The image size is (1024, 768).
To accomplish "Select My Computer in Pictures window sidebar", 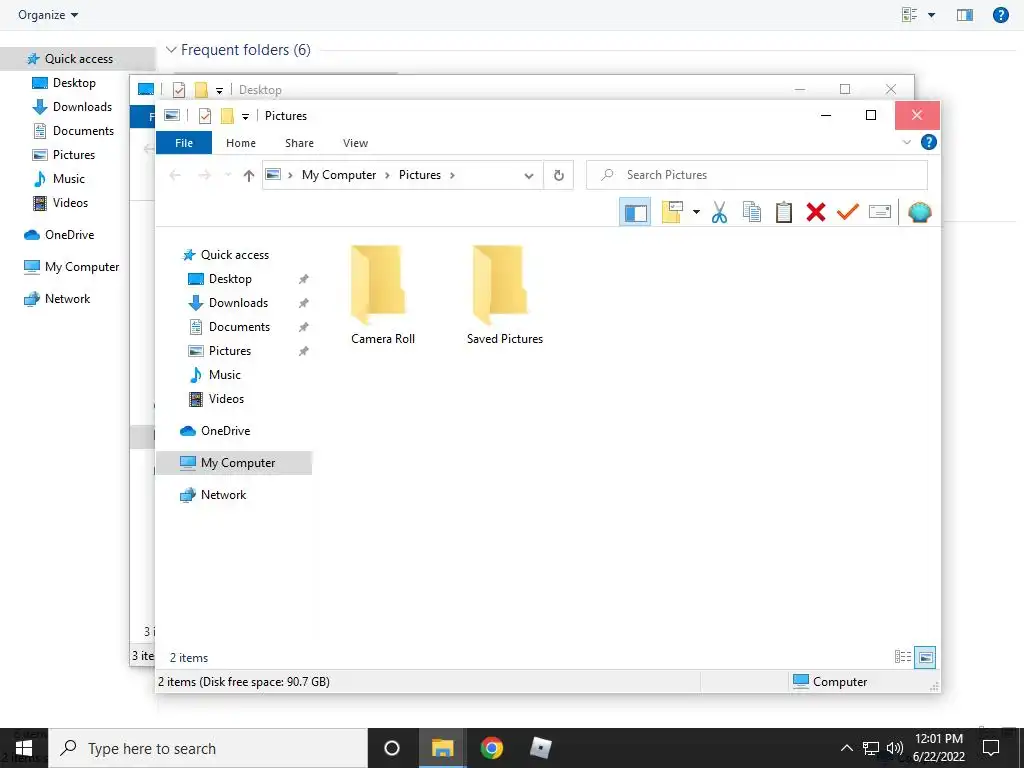I will (234, 463).
